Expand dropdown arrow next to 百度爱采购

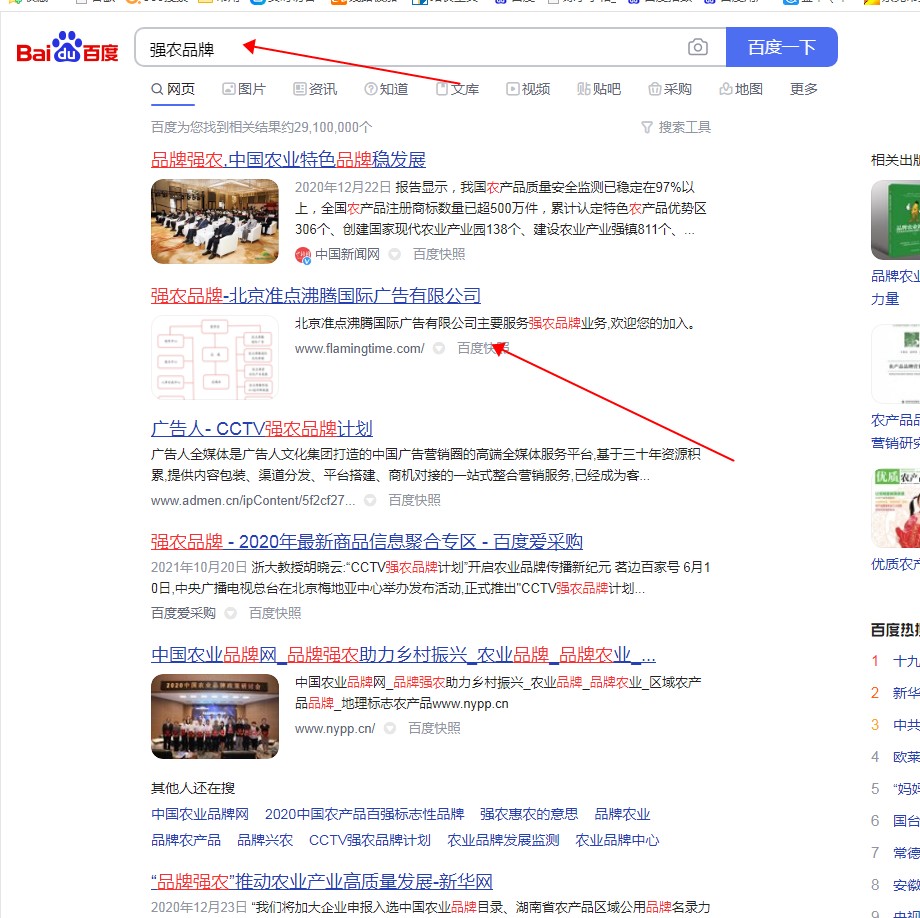pos(231,614)
